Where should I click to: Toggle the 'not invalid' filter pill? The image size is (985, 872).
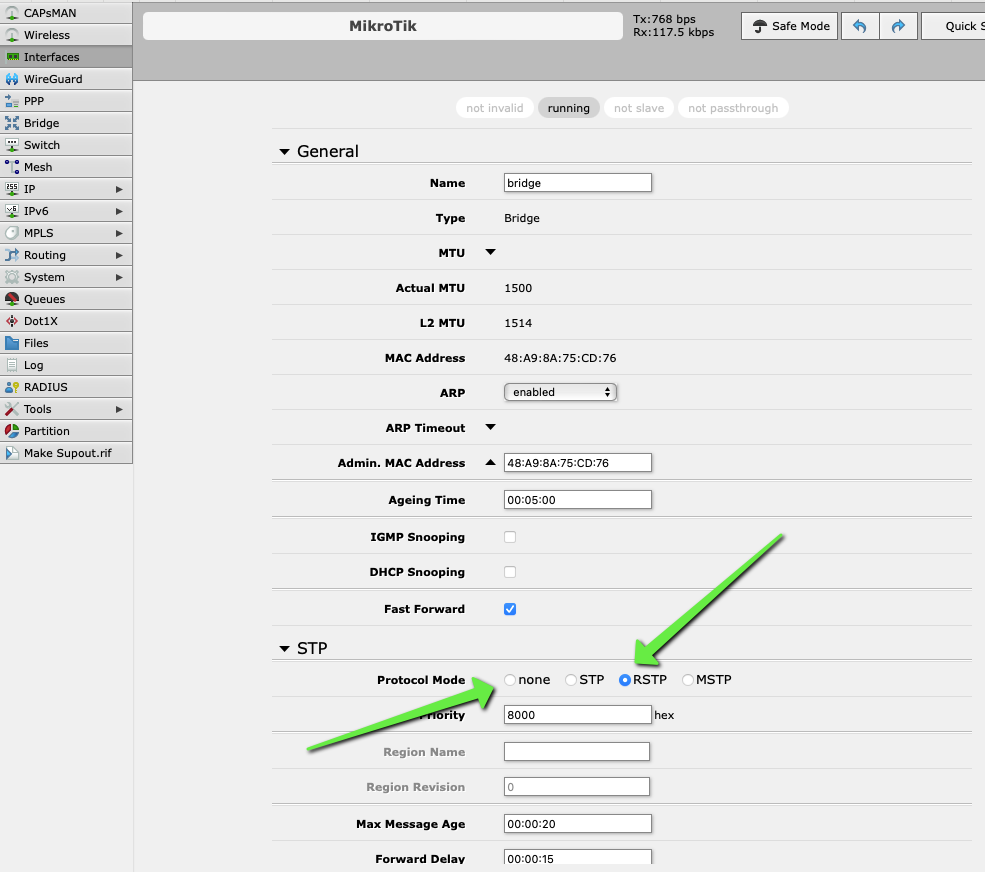[x=494, y=108]
